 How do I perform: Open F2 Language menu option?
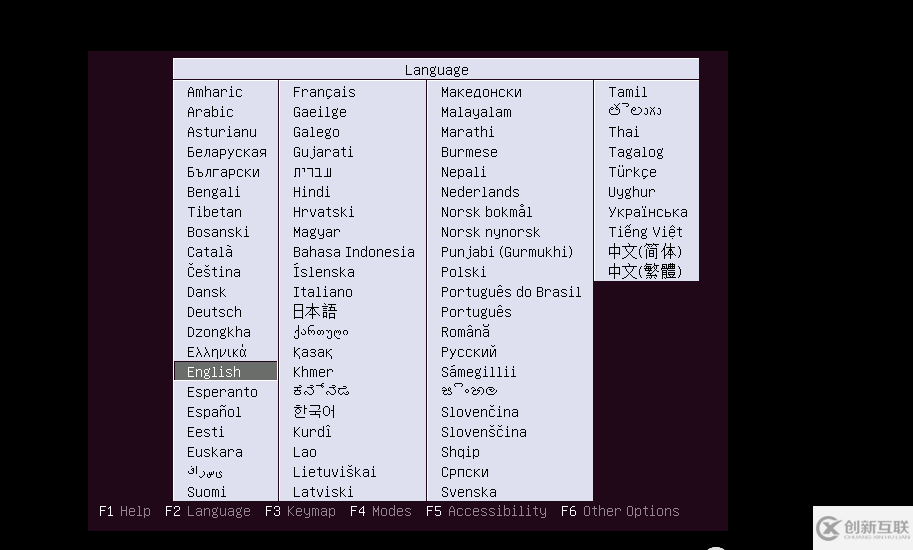pos(207,511)
